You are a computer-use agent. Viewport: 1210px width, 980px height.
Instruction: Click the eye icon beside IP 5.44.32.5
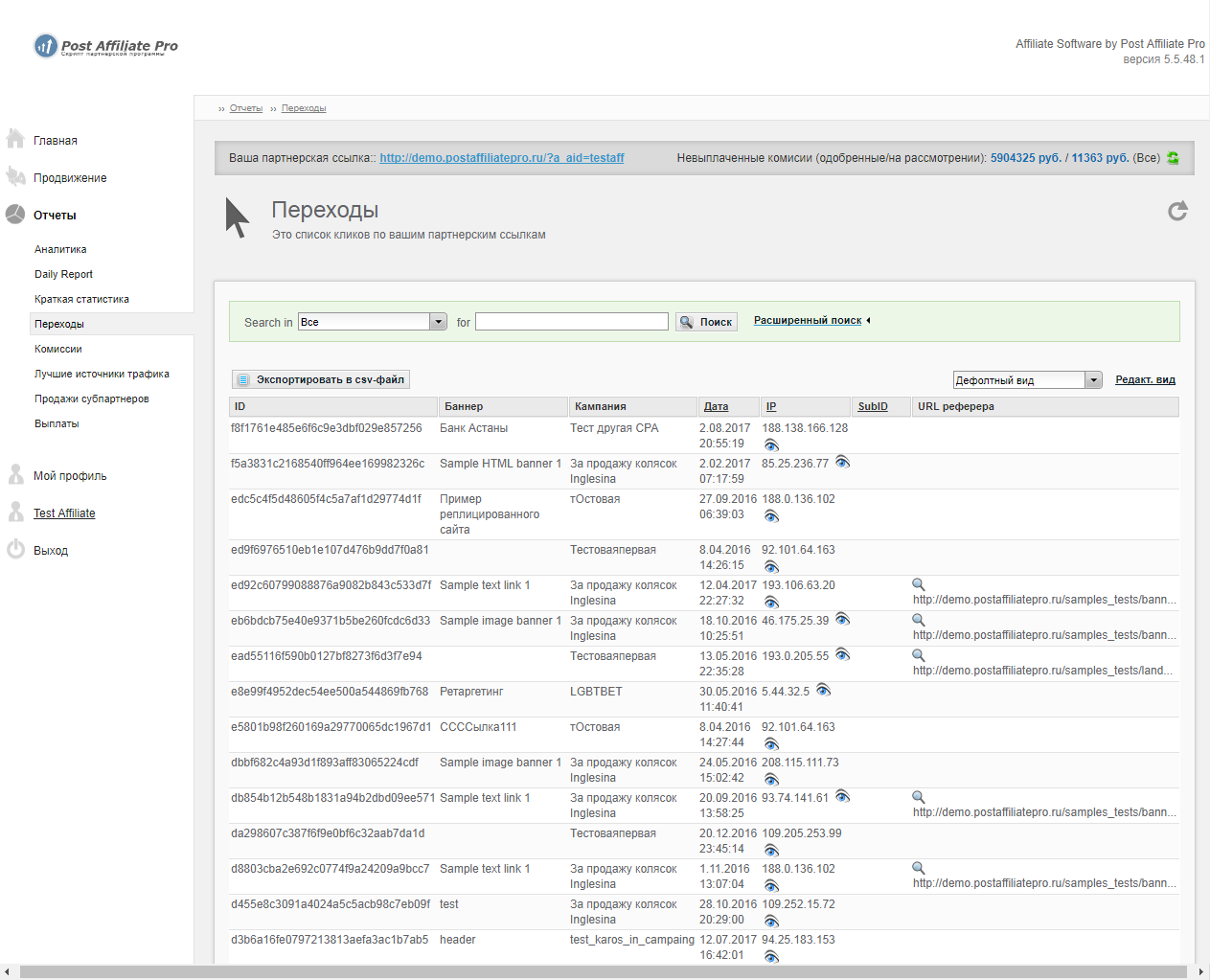coord(823,691)
